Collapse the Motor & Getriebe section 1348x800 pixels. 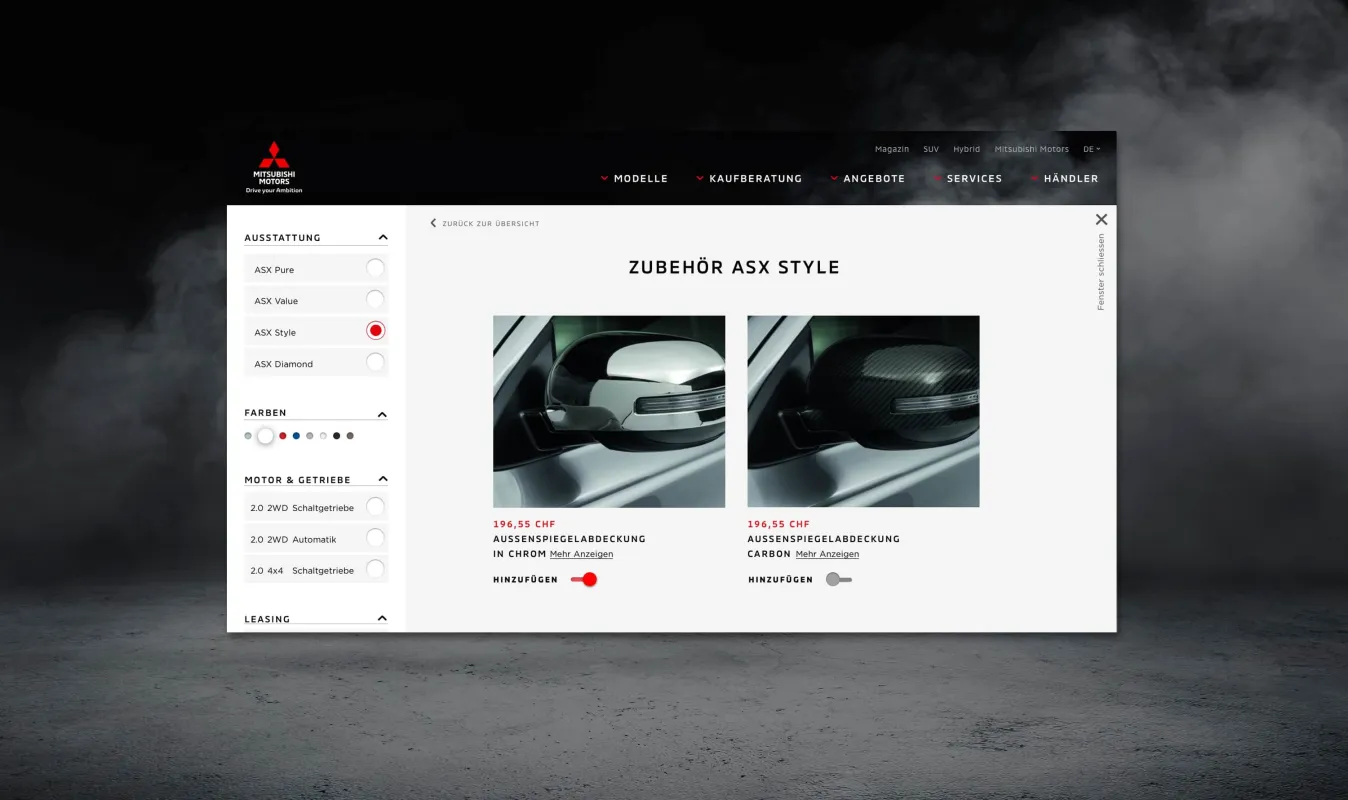point(382,479)
